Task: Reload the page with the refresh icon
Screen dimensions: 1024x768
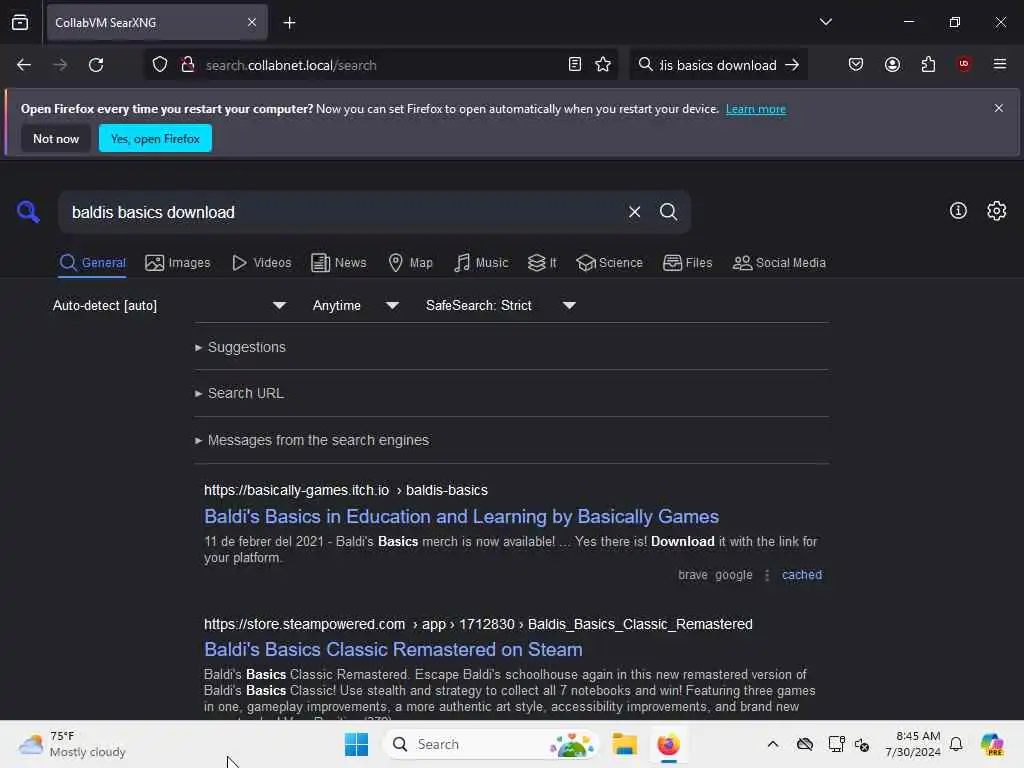Action: point(96,65)
